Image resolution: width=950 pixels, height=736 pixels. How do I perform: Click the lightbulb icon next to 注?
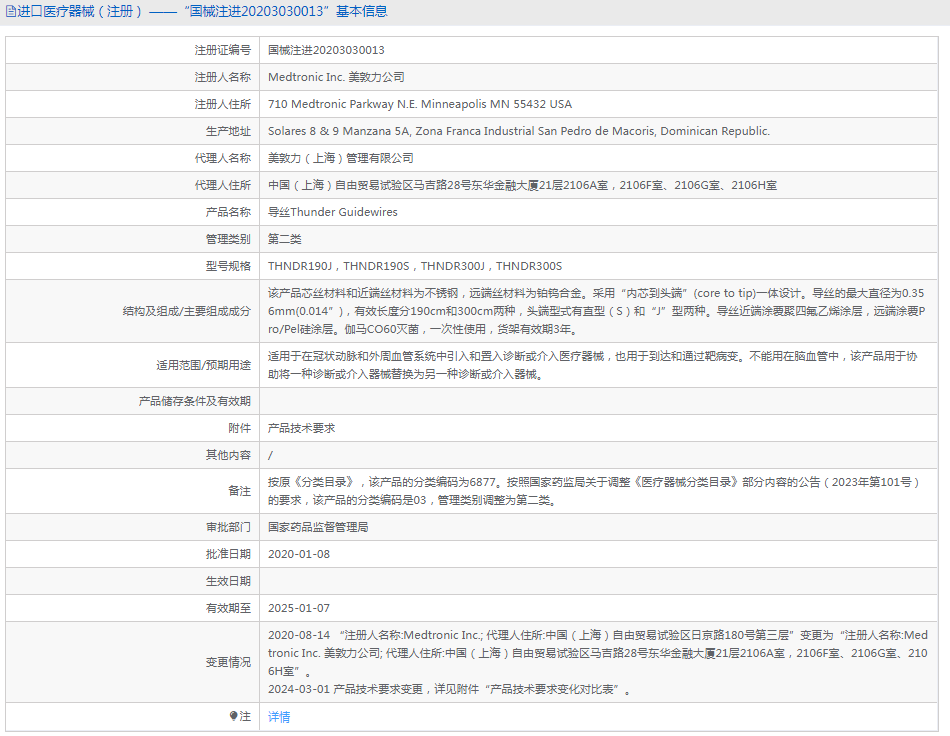(x=233, y=716)
